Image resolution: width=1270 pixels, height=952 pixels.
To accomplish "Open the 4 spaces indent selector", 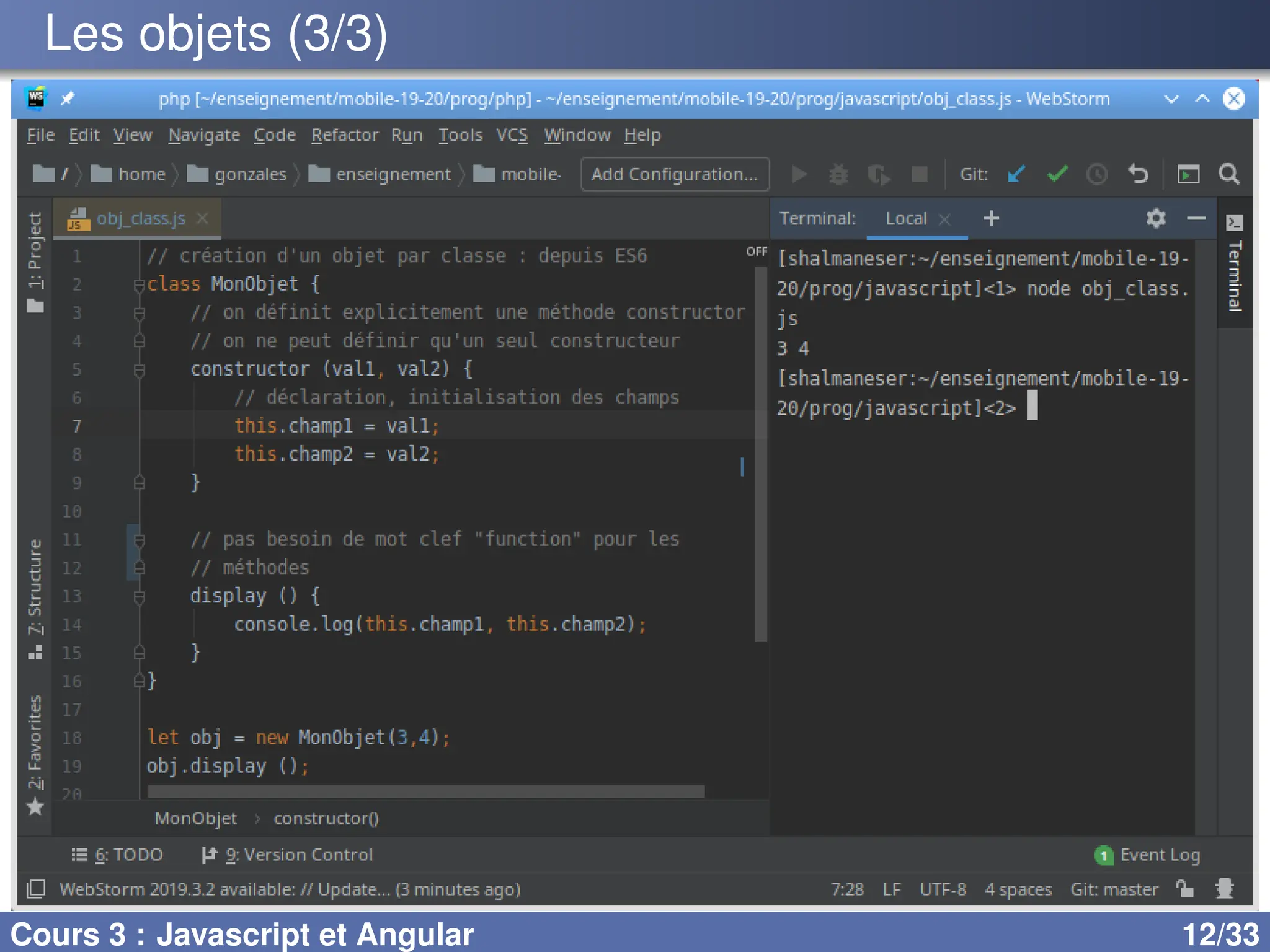I will (1018, 889).
